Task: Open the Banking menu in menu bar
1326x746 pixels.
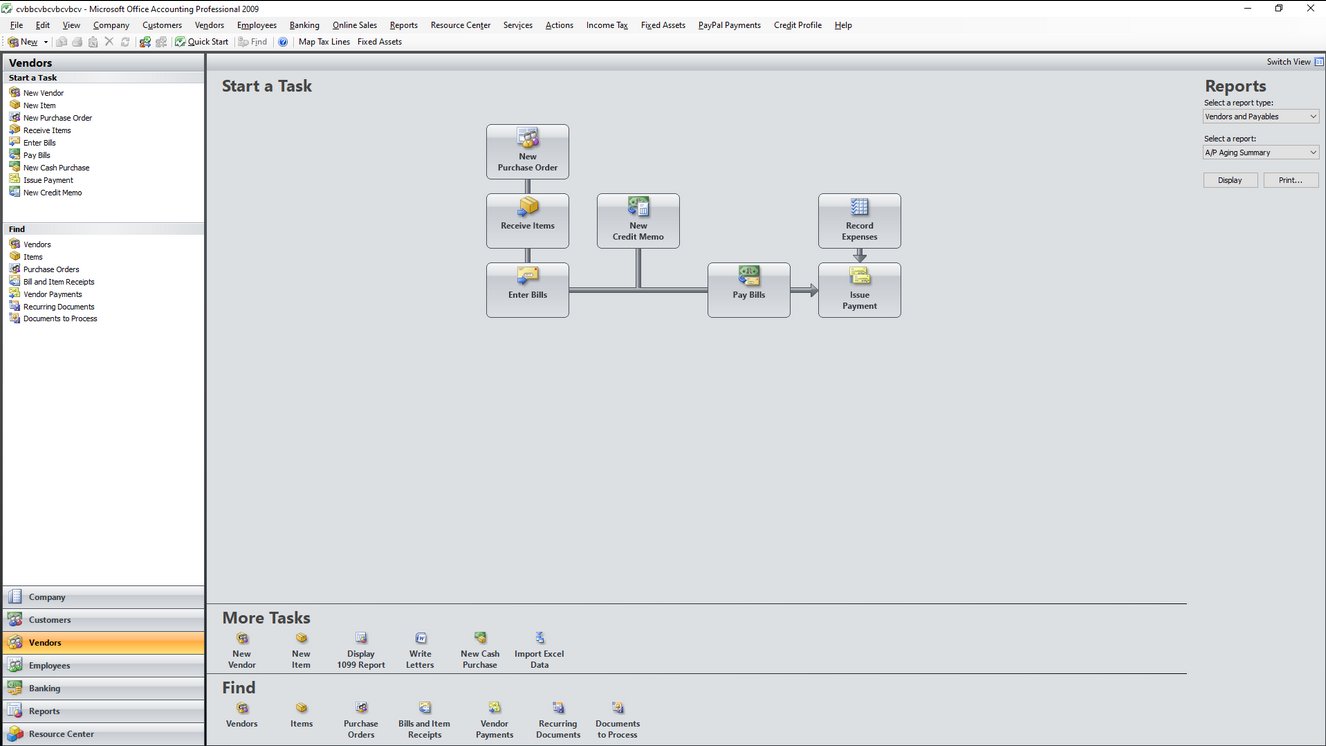Action: pos(304,25)
